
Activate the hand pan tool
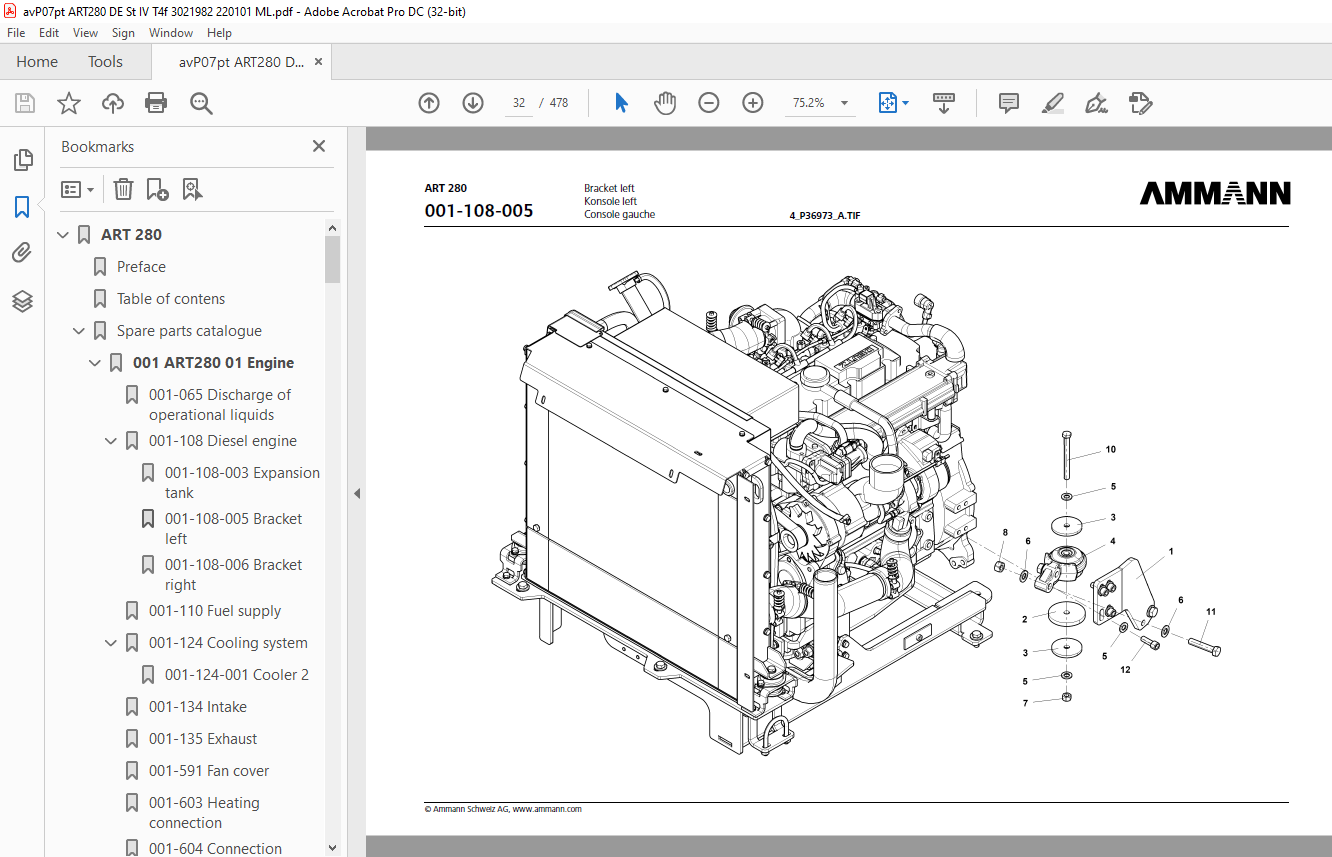point(665,103)
